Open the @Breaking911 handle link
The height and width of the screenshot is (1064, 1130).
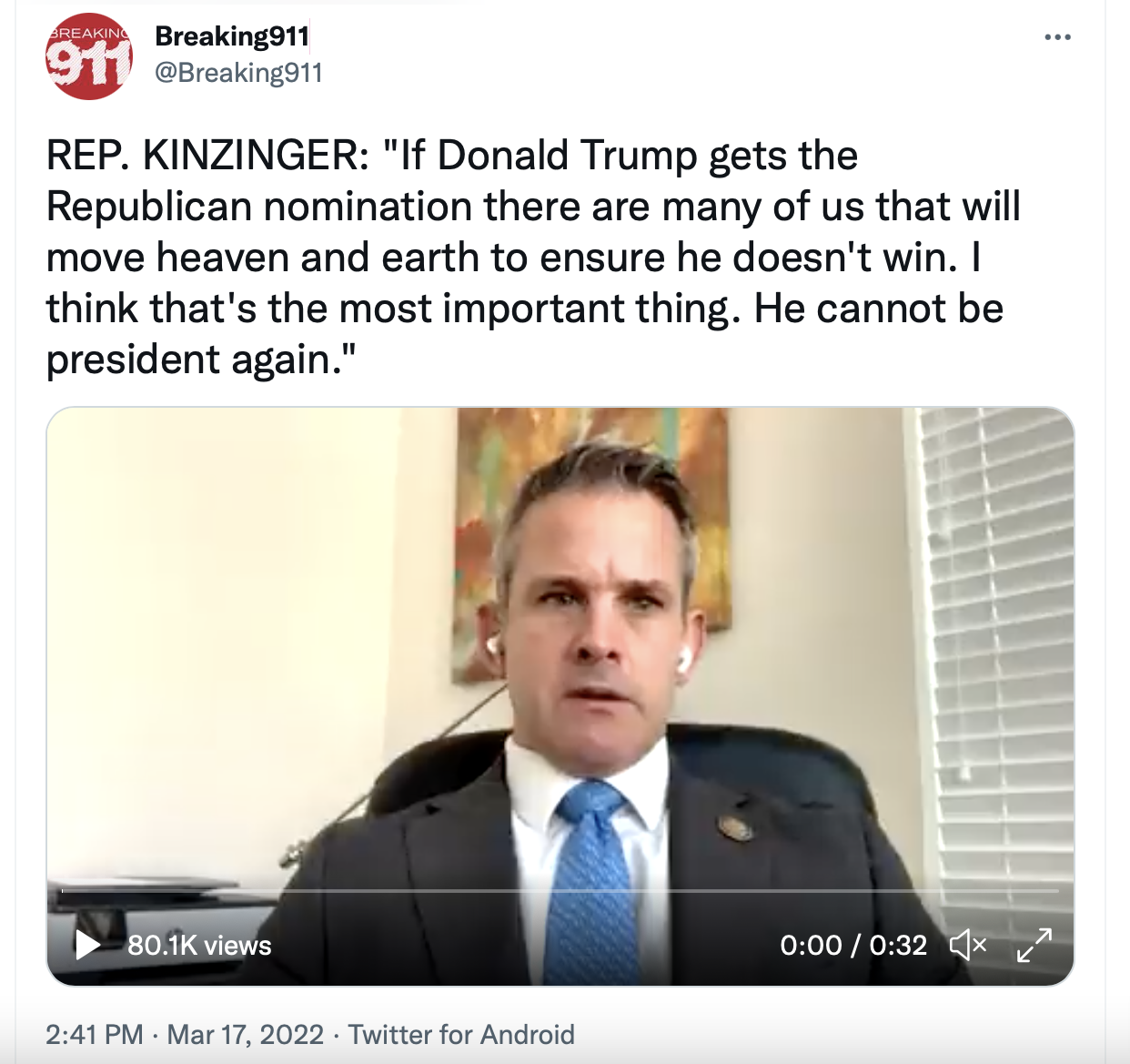coord(238,73)
